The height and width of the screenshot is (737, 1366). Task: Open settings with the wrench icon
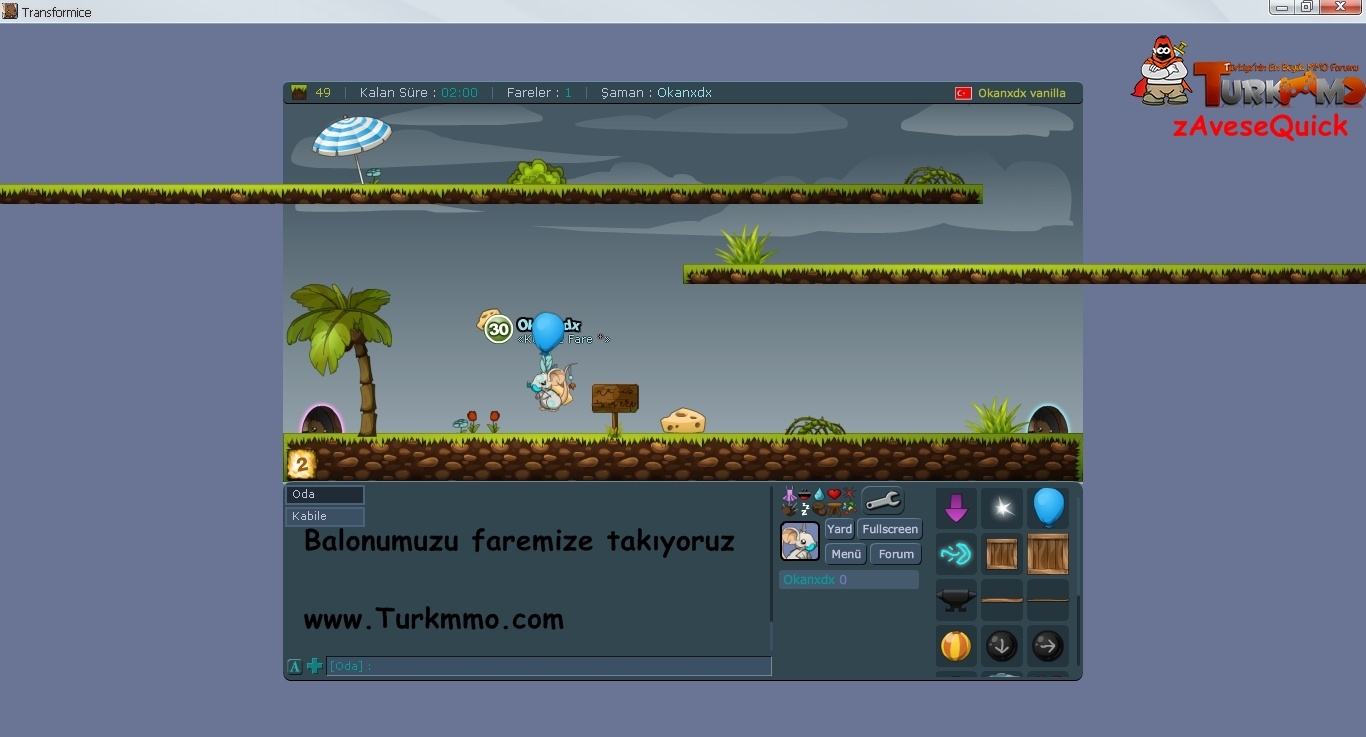(882, 500)
